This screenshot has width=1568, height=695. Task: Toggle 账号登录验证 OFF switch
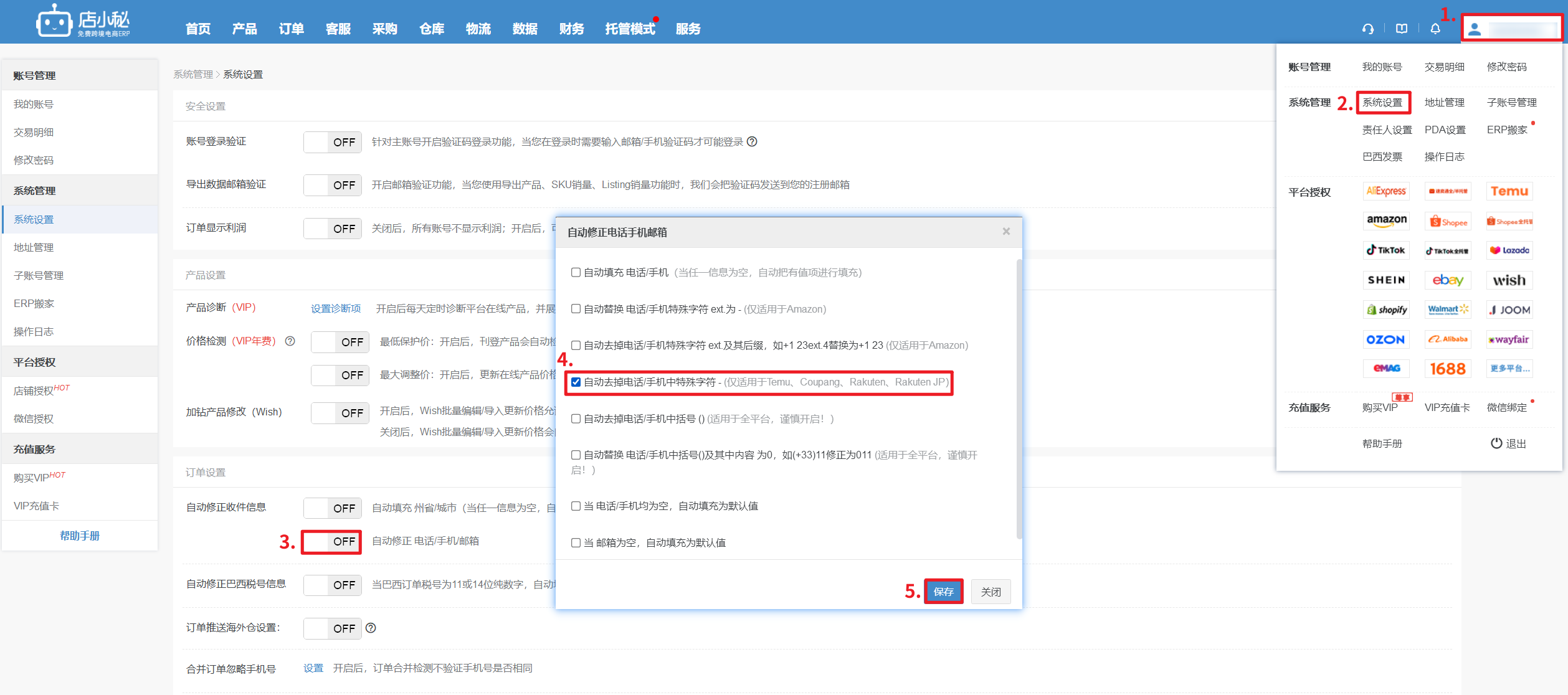point(332,142)
